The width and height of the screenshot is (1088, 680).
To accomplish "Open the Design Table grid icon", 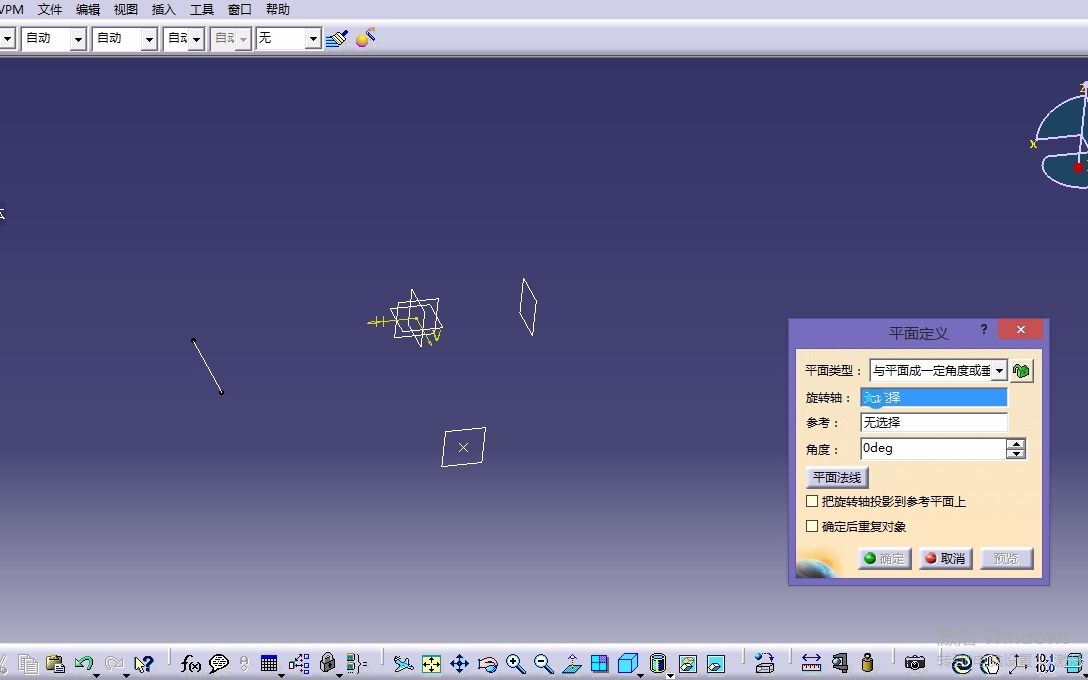I will coord(269,663).
